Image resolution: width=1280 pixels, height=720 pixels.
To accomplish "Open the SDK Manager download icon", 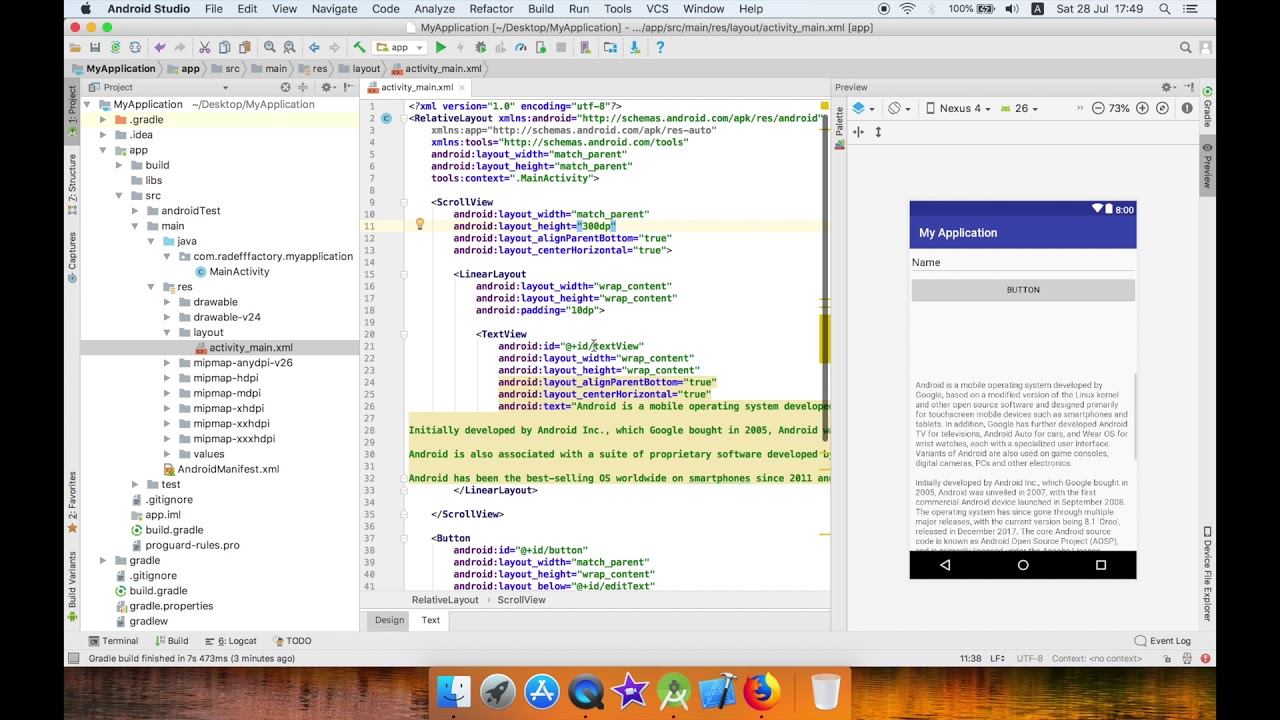I will click(634, 47).
